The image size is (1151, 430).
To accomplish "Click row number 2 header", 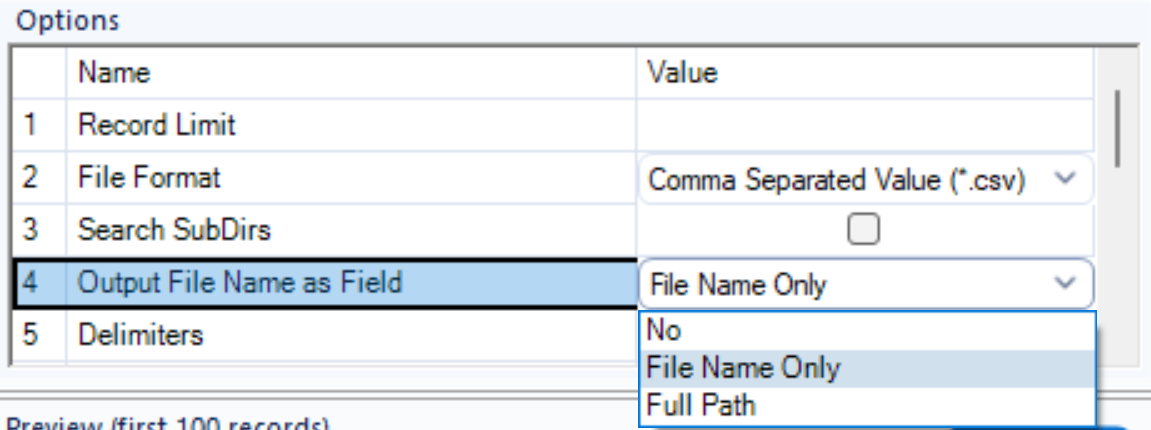I will click(x=39, y=178).
